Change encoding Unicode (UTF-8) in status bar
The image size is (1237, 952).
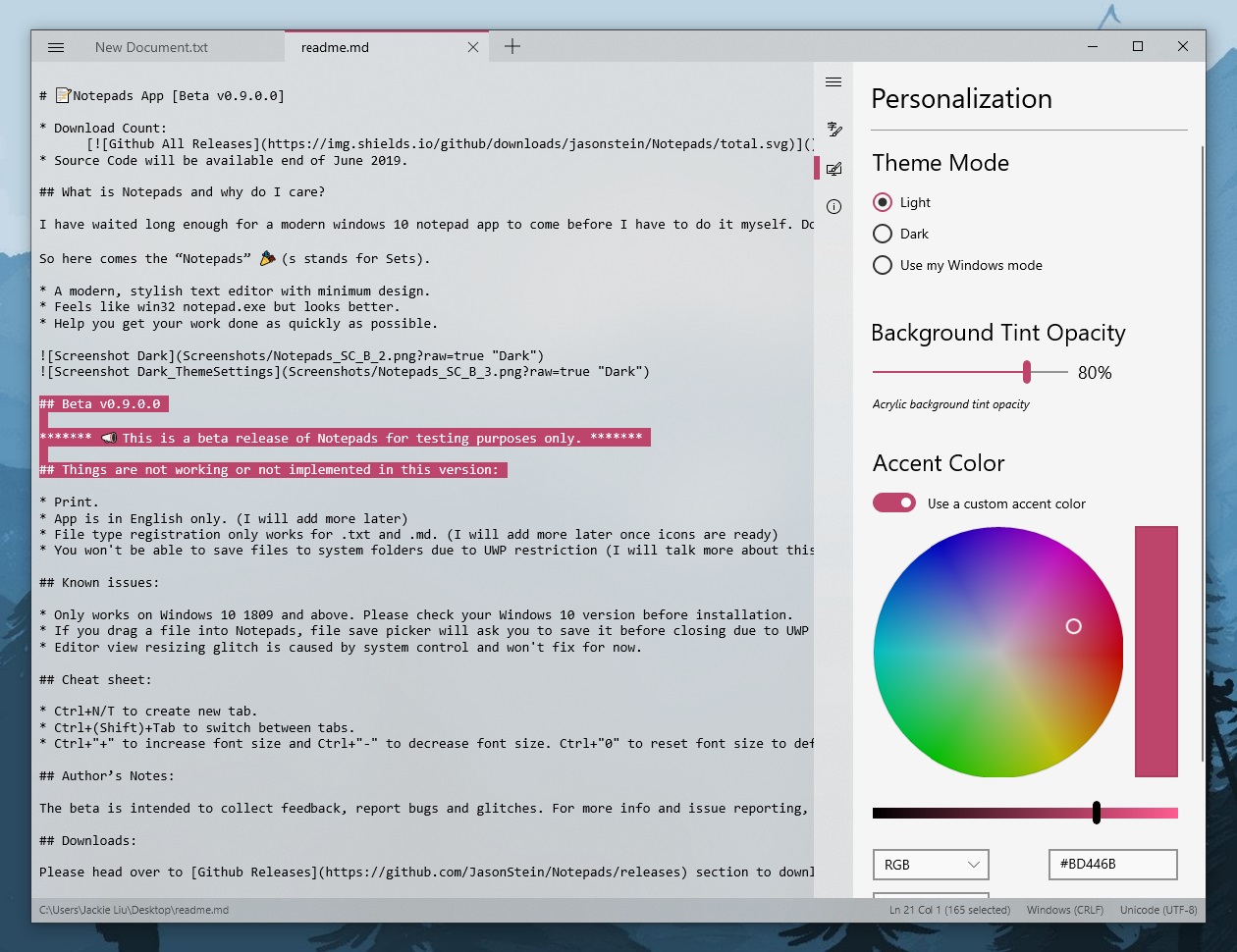point(1158,910)
